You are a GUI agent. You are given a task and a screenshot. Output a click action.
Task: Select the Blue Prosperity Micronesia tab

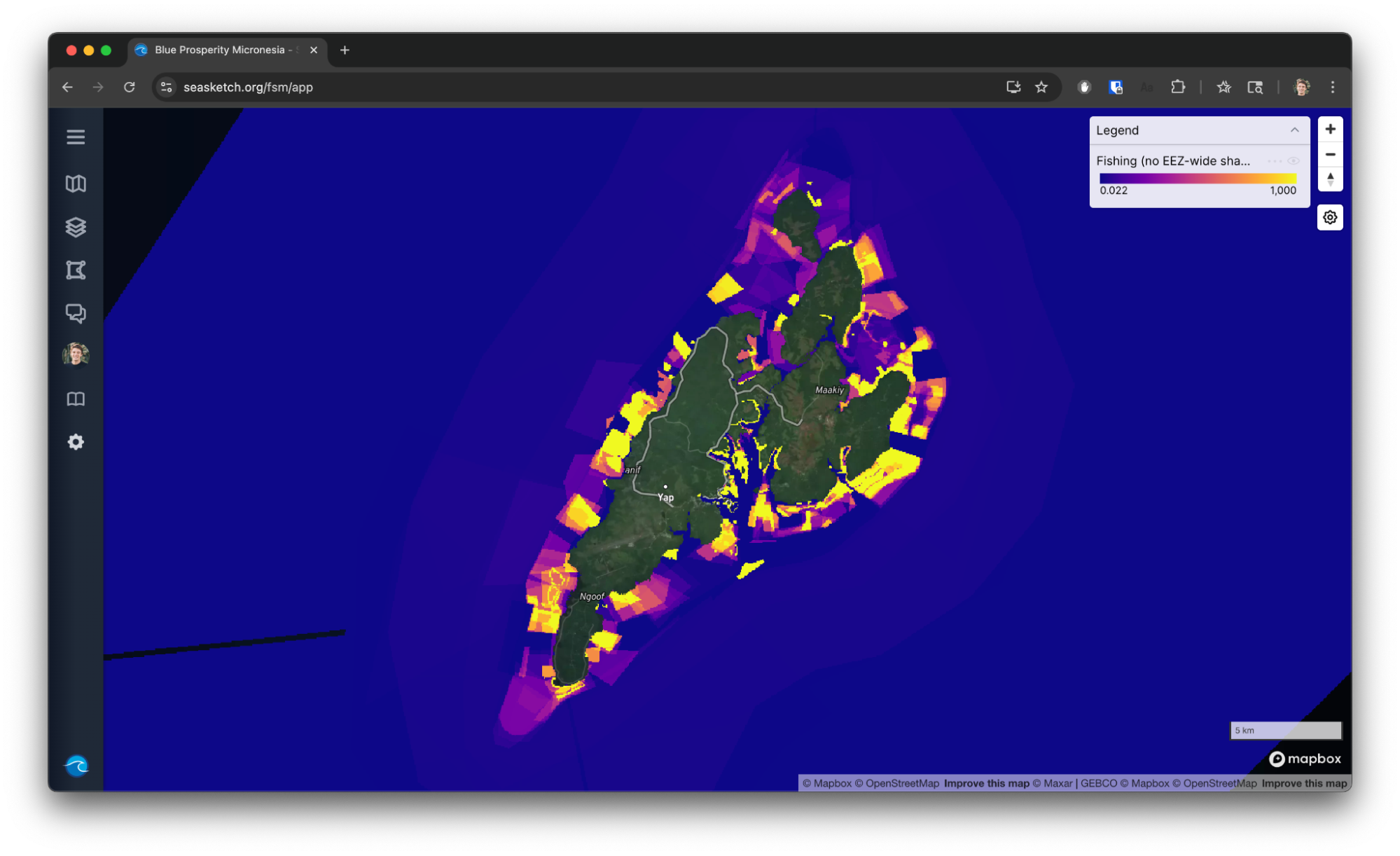tap(220, 50)
